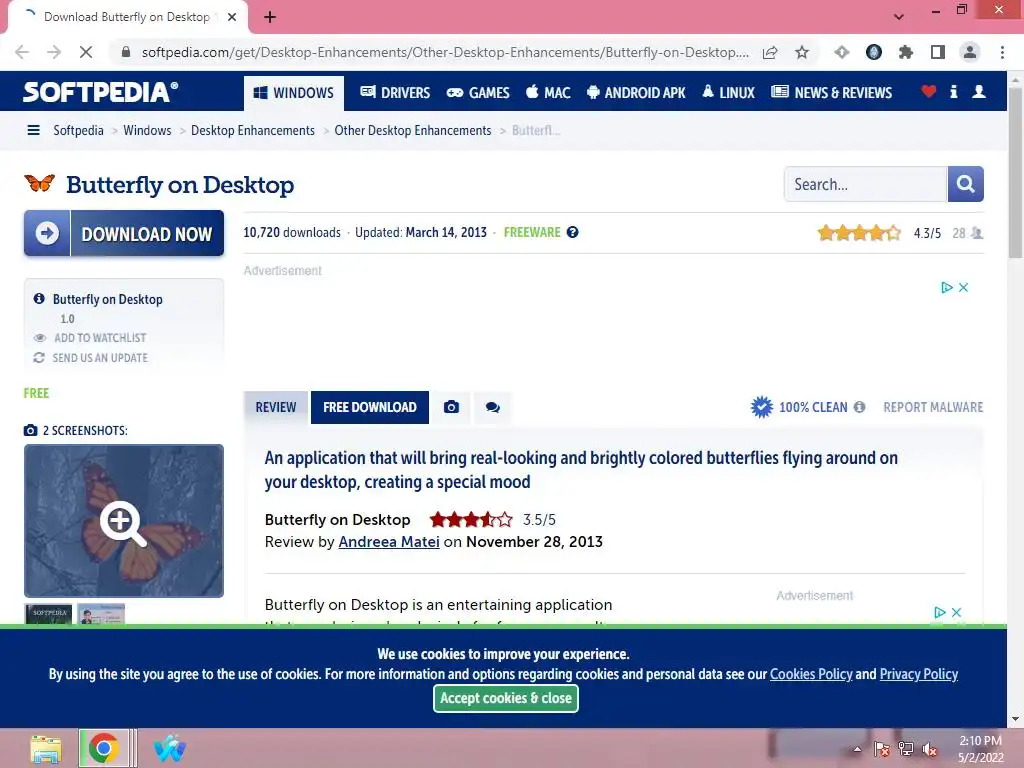
Task: Click the Freeware help question icon
Action: (572, 232)
